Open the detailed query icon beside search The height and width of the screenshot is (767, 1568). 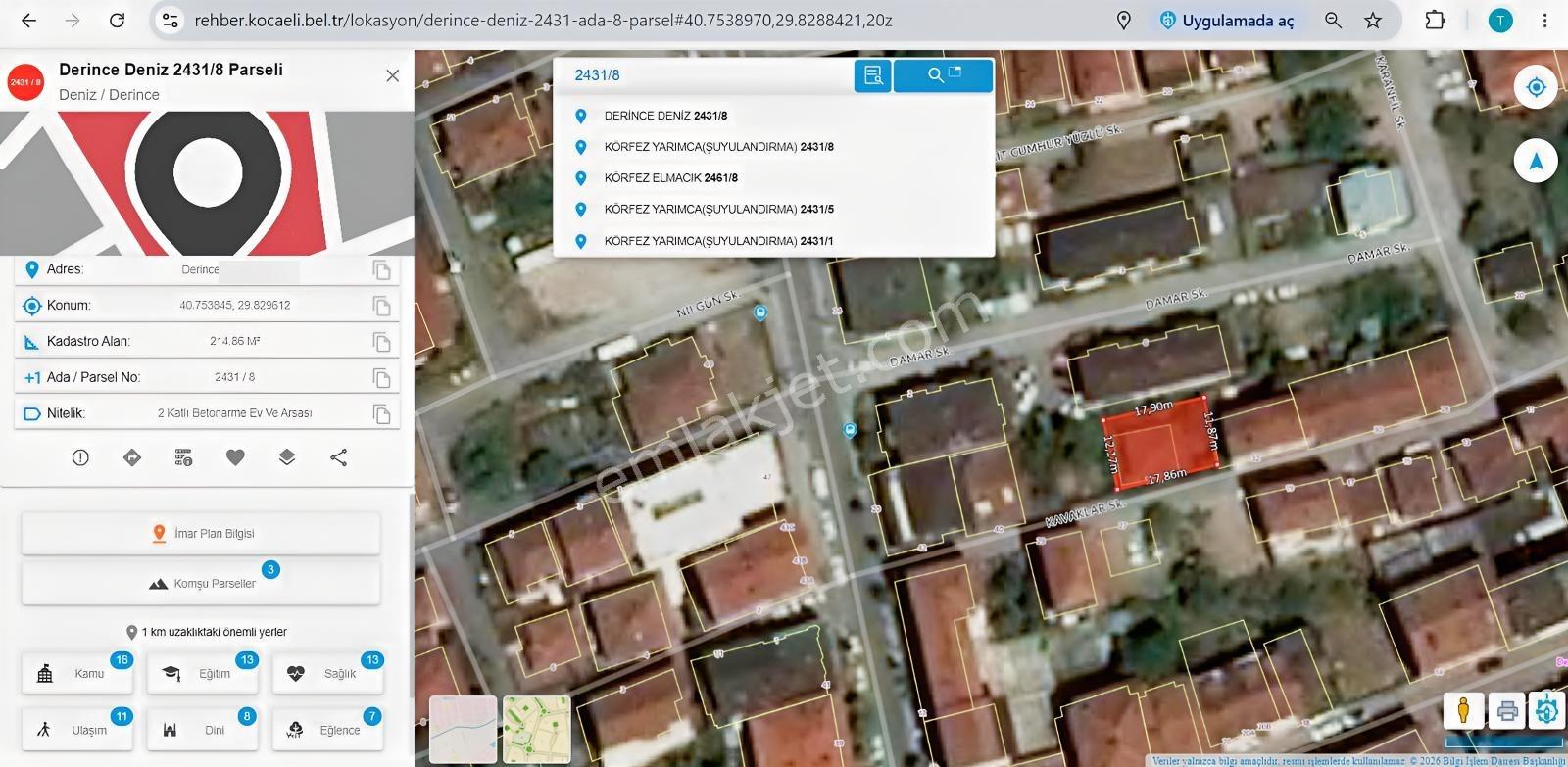tap(873, 75)
